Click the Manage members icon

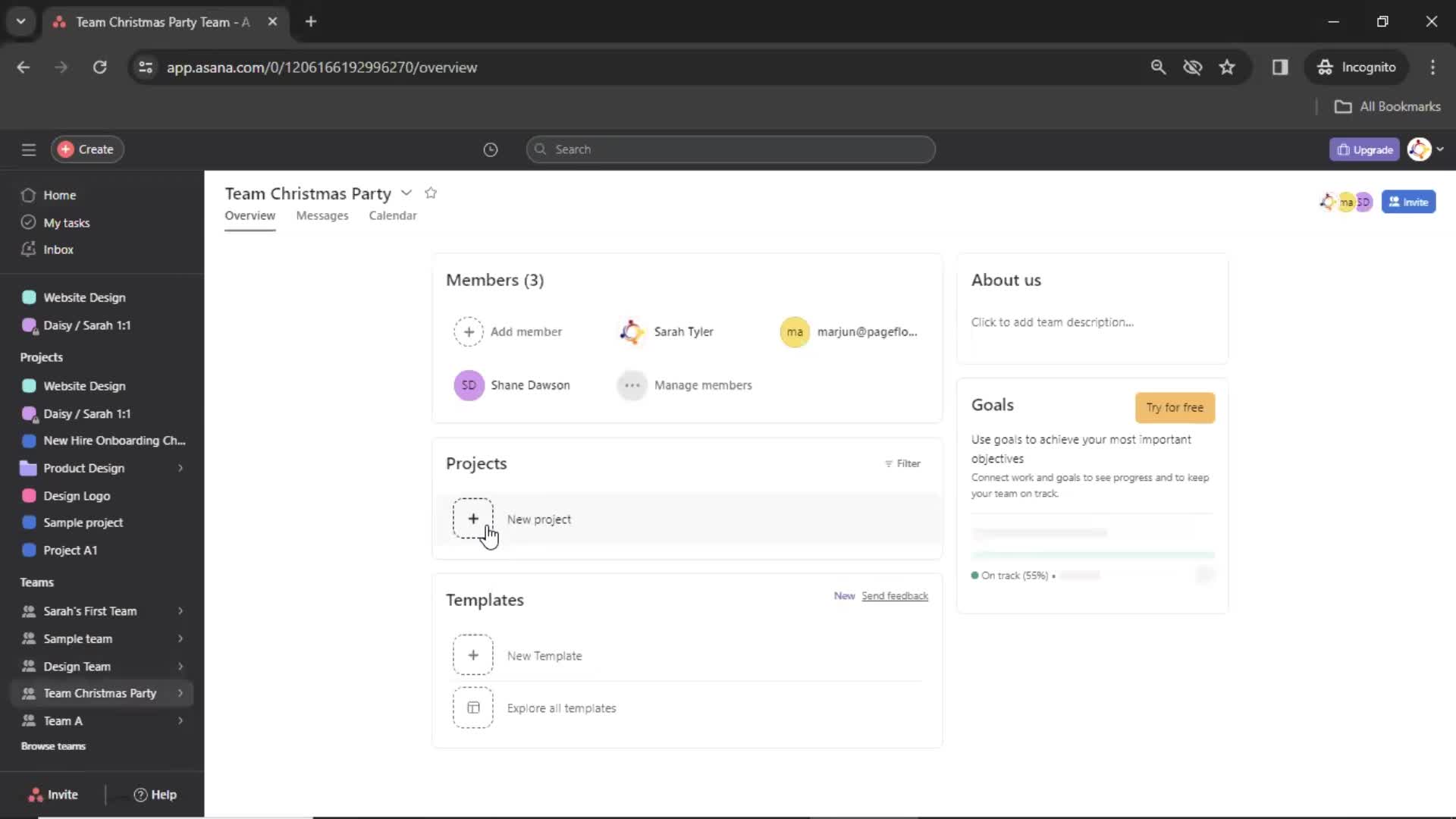(x=631, y=384)
